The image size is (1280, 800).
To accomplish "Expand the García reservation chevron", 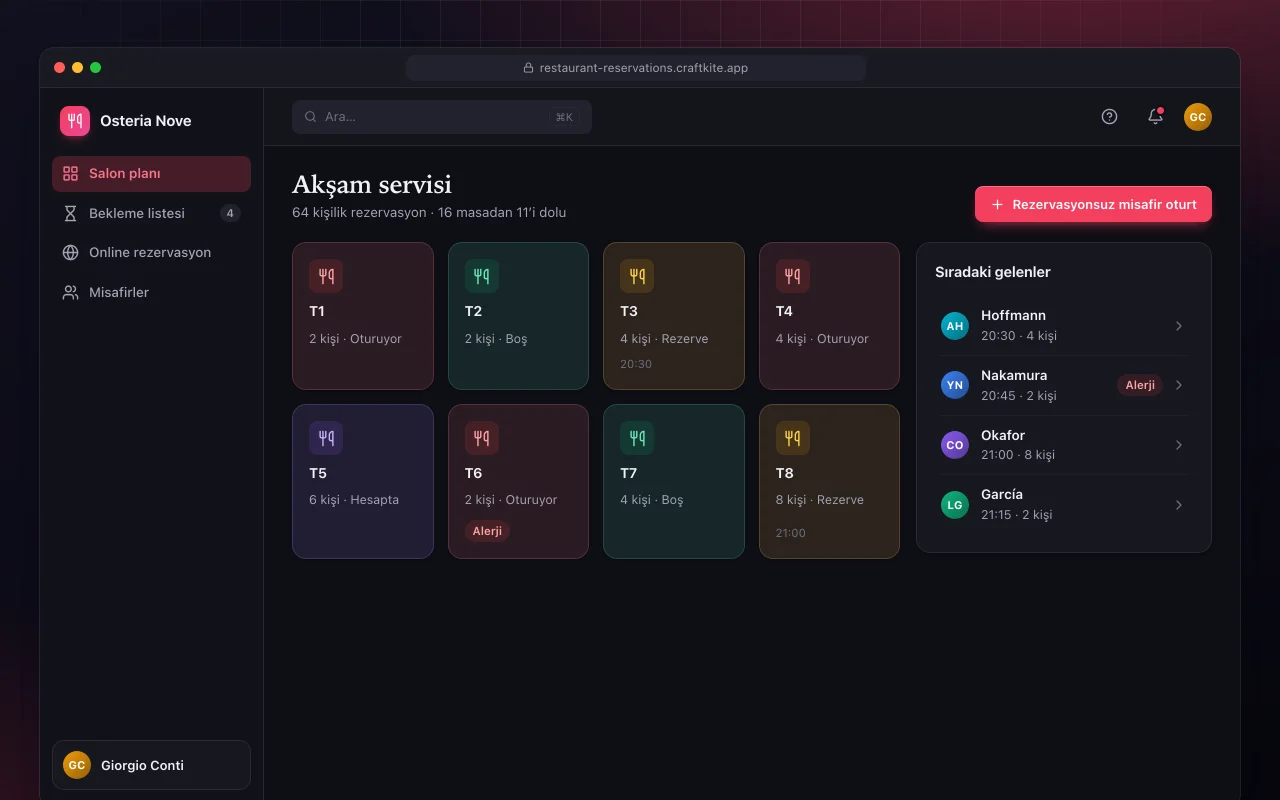I will [x=1179, y=505].
